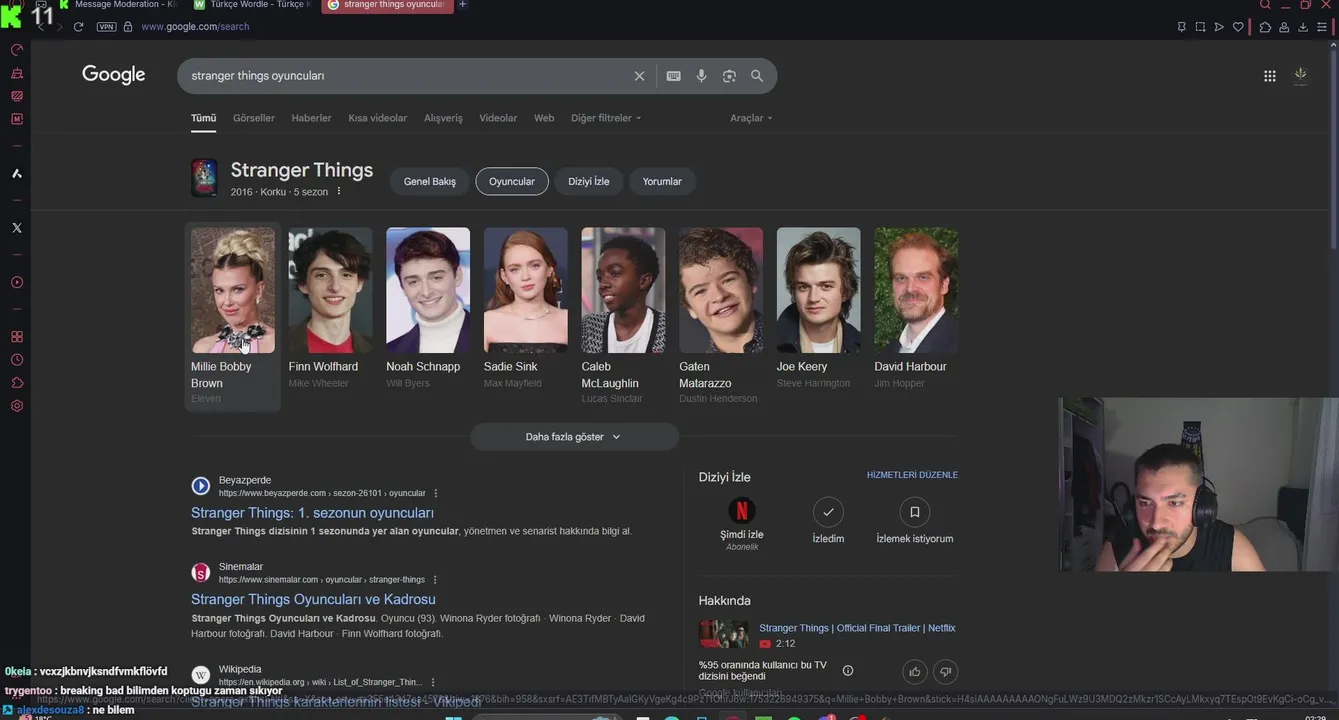Viewport: 1339px width, 720px height.
Task: Click the padlock site info icon
Action: (128, 27)
